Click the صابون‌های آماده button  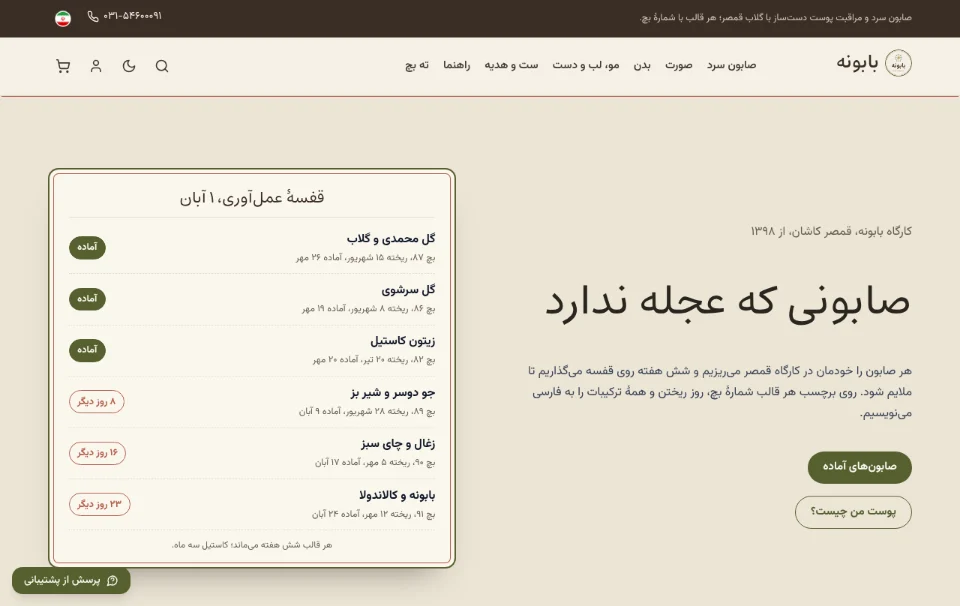click(860, 467)
